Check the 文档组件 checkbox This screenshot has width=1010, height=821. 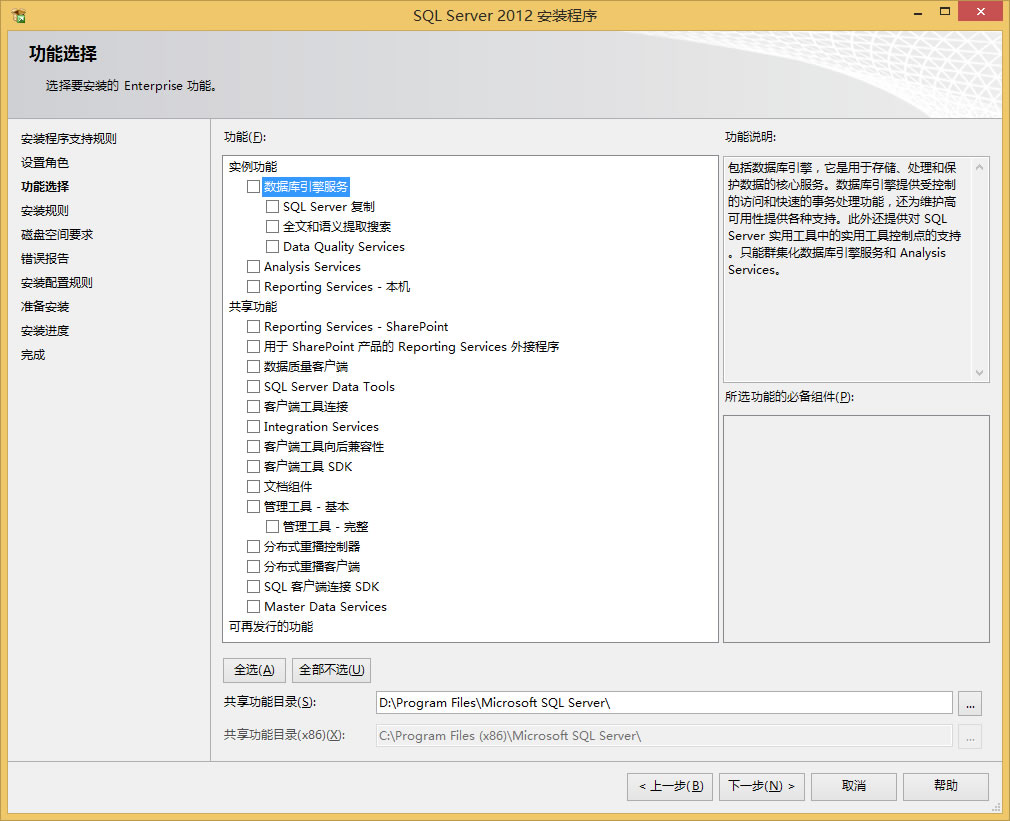point(253,486)
